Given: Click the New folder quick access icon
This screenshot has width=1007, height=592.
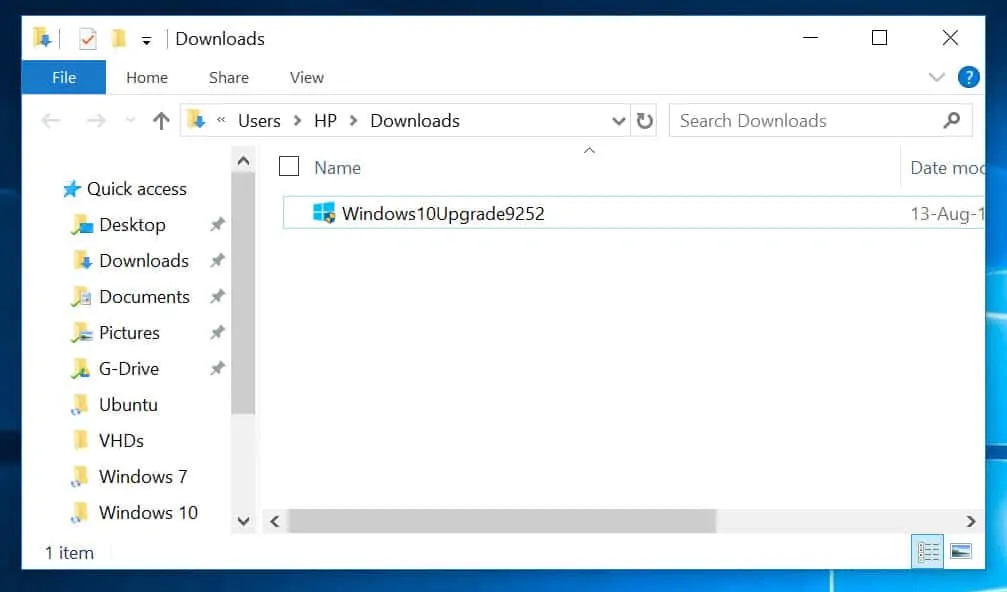Looking at the screenshot, I should [x=118, y=39].
